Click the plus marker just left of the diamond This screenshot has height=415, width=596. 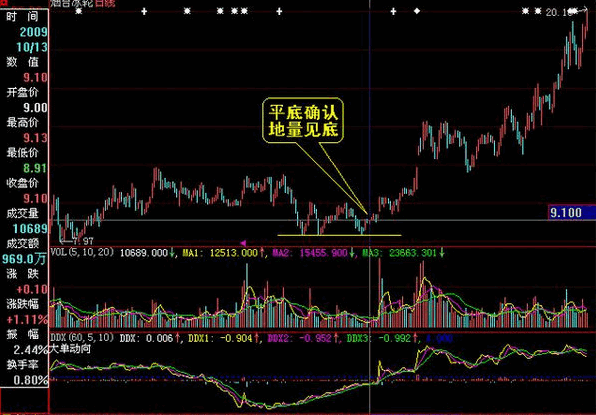(x=393, y=11)
